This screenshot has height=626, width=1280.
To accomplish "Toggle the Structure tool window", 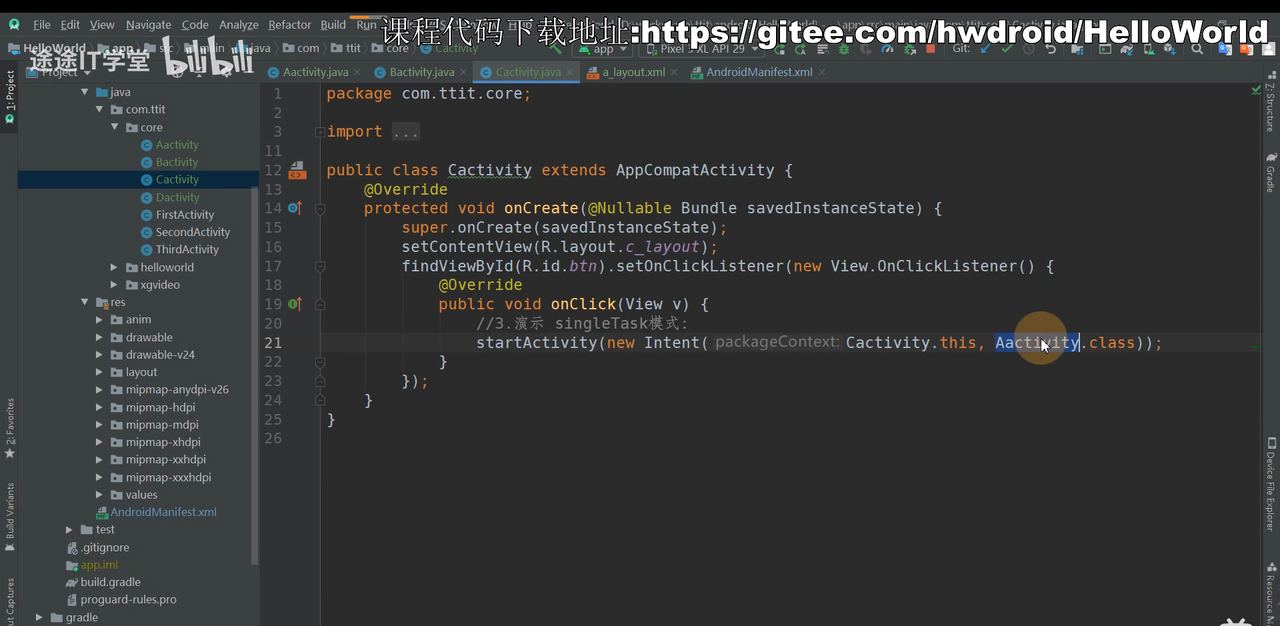I will pos(1270,100).
